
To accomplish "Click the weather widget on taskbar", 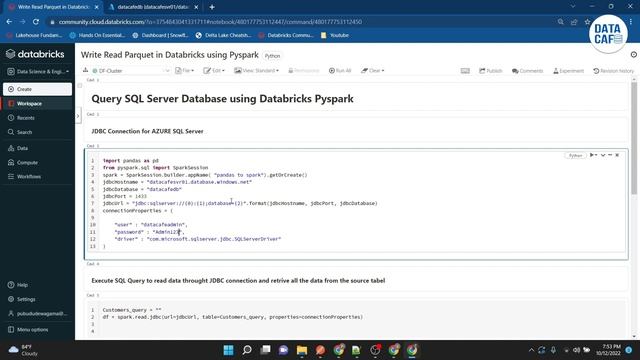I will [24, 350].
